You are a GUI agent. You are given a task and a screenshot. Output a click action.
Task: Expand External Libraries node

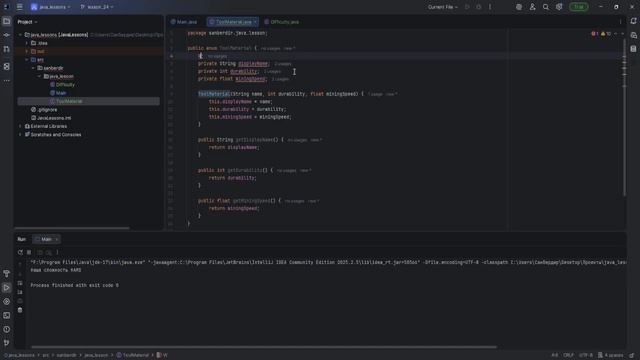click(x=20, y=126)
